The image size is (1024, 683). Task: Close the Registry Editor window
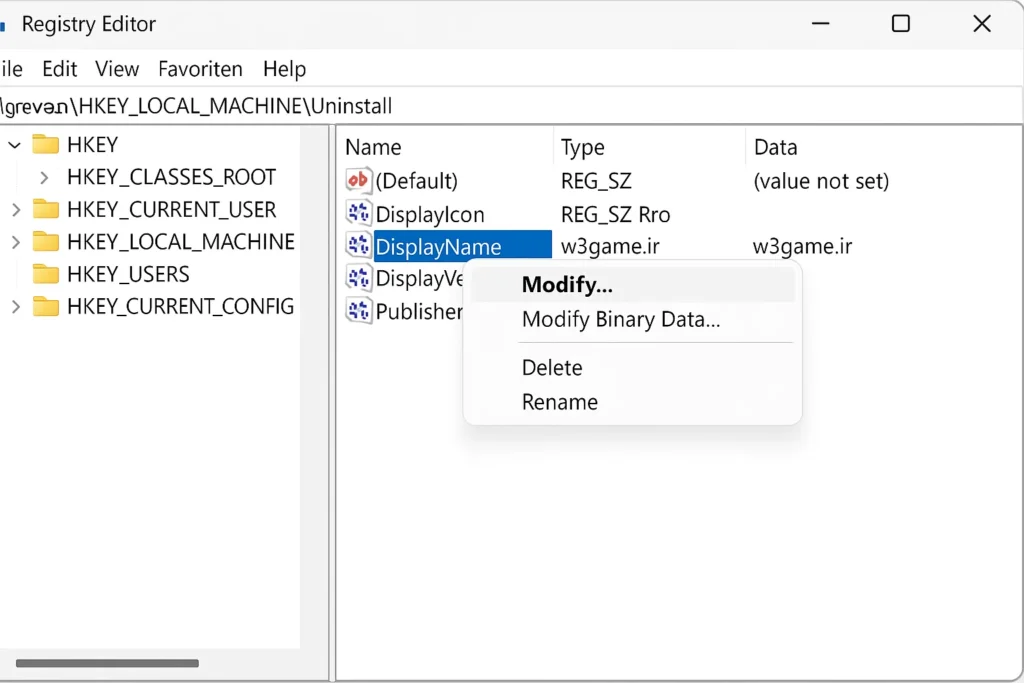point(982,24)
